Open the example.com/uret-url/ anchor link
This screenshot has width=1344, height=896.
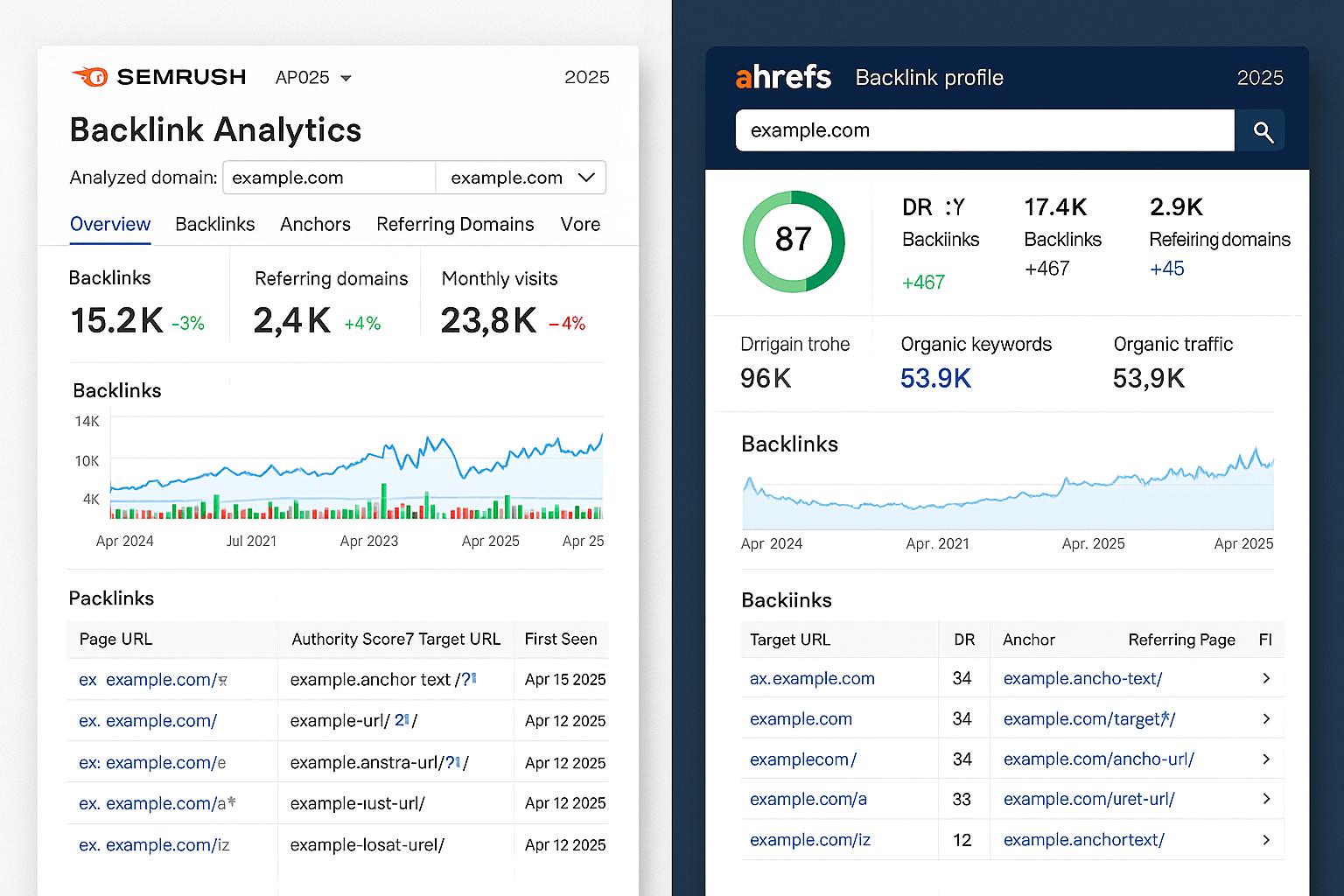1089,799
